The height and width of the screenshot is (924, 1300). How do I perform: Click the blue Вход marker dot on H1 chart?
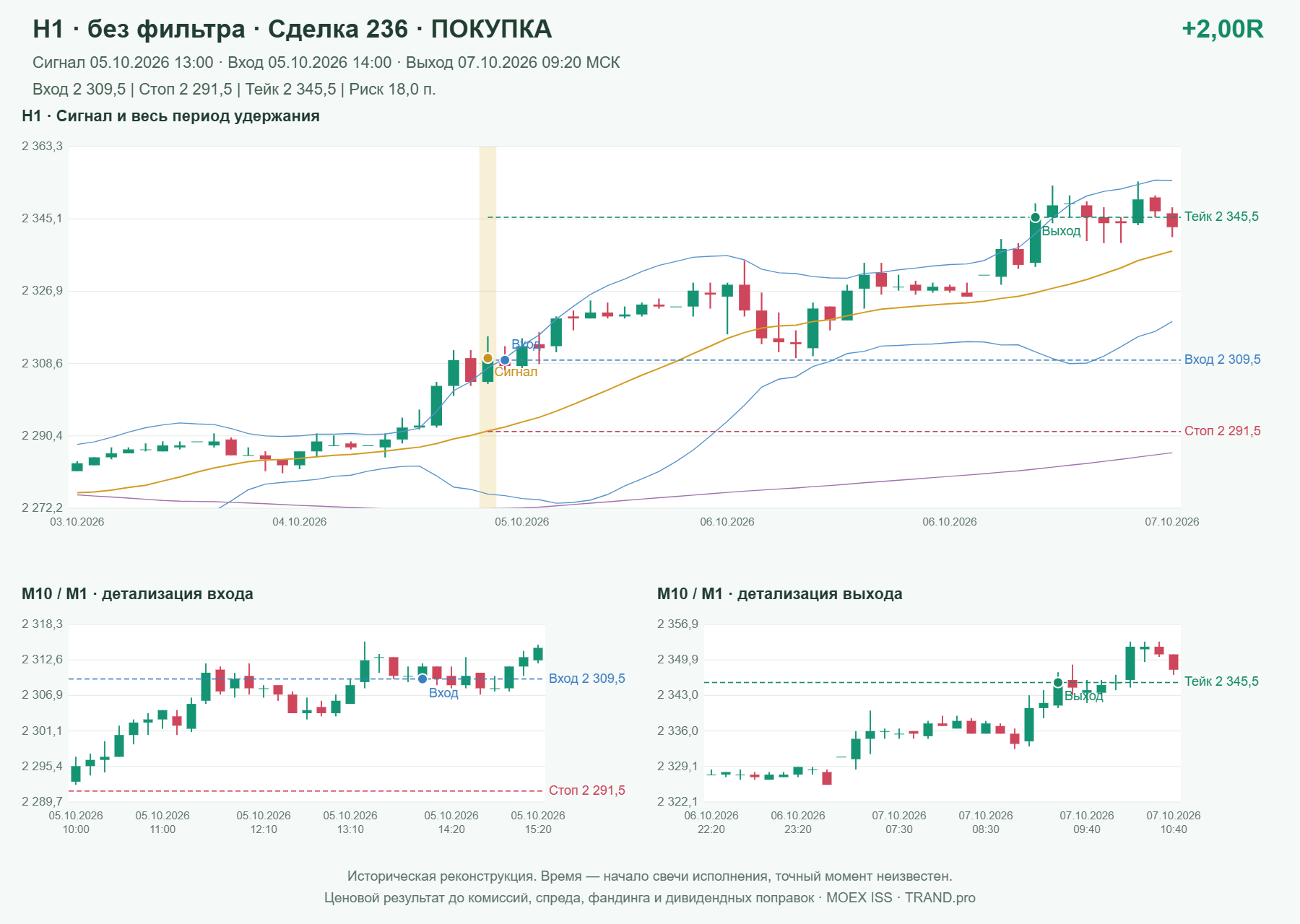505,360
